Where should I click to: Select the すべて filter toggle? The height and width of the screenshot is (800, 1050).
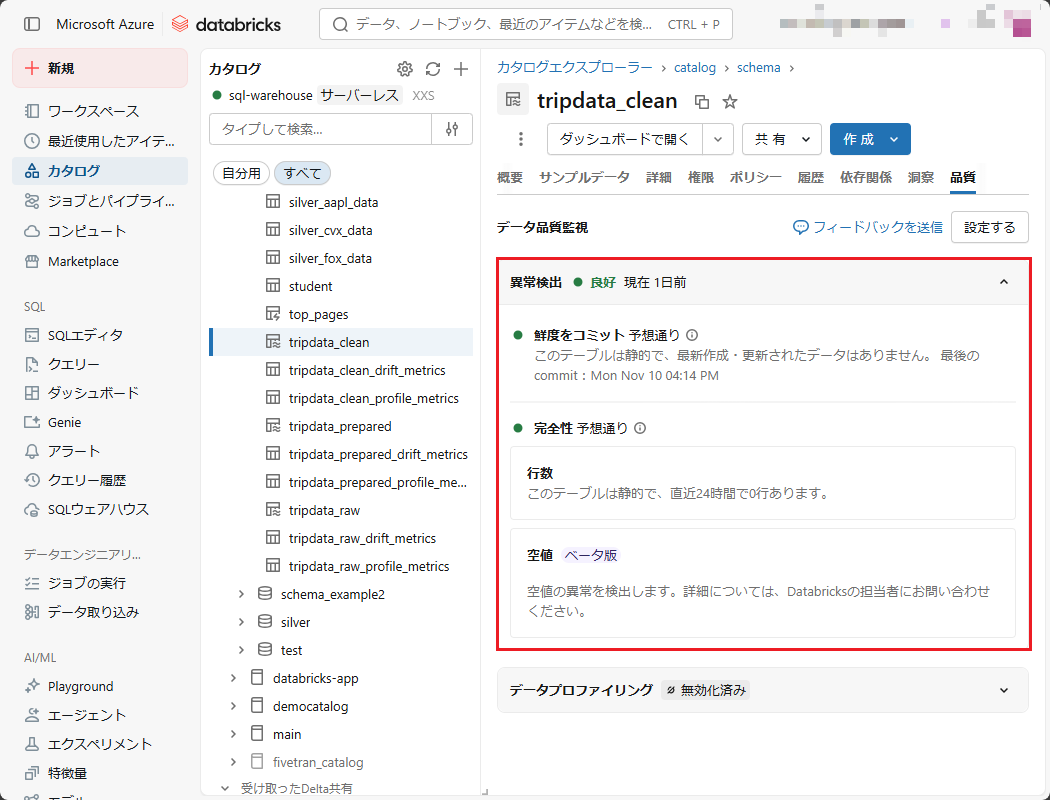pos(302,173)
